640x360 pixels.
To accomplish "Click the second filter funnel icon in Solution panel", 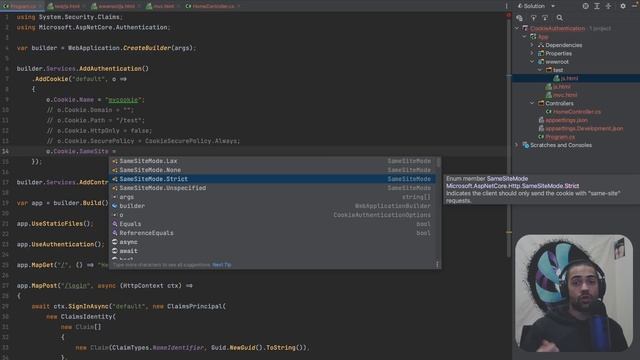I will point(545,18).
